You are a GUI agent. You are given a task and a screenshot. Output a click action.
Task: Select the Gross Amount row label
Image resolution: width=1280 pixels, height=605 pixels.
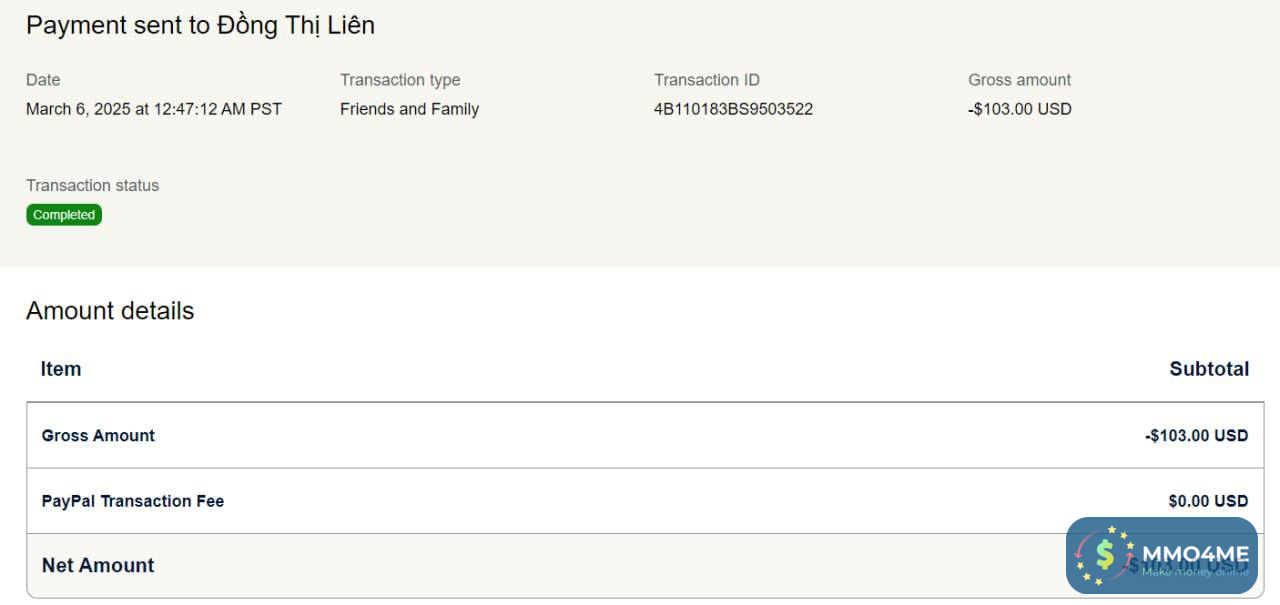(x=98, y=436)
